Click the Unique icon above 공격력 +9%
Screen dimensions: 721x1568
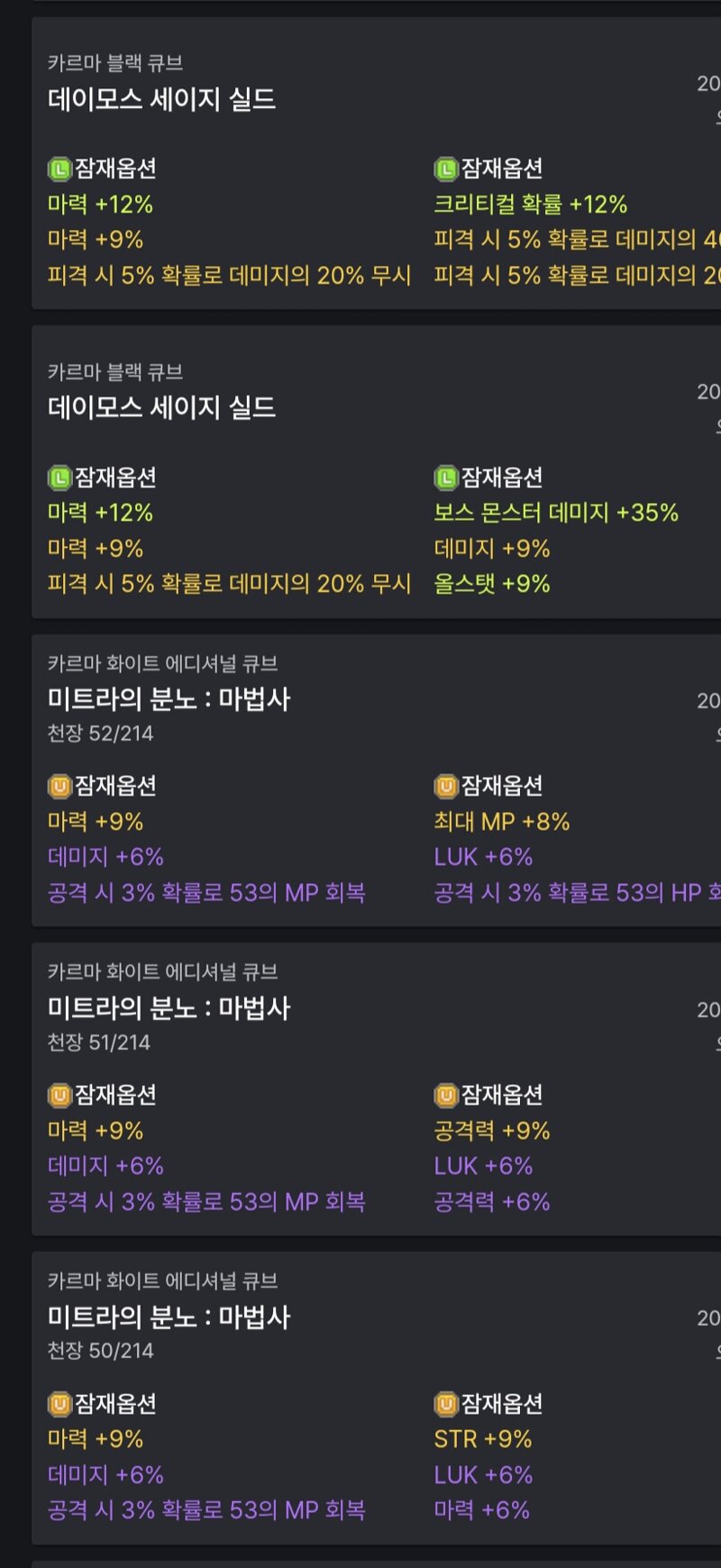coord(446,1095)
